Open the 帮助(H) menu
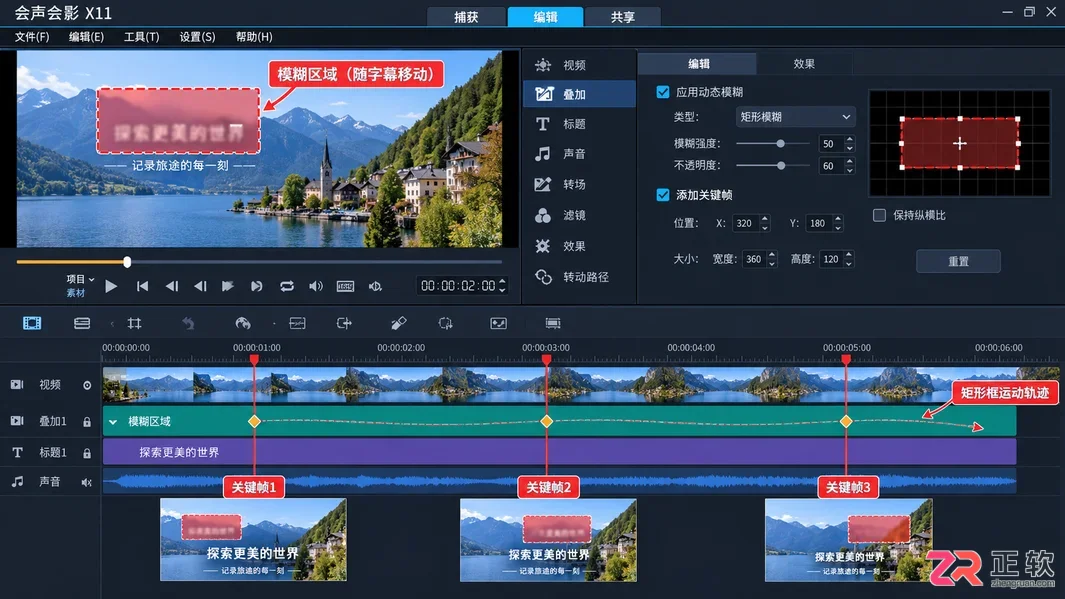 coord(254,37)
